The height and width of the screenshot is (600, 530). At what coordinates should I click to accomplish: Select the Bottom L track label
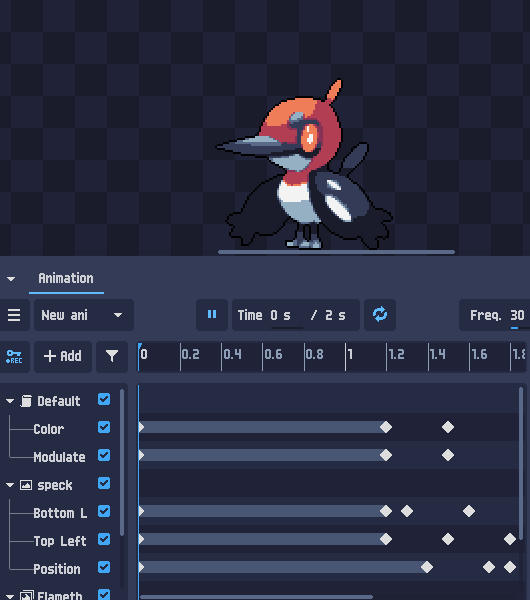pyautogui.click(x=60, y=513)
